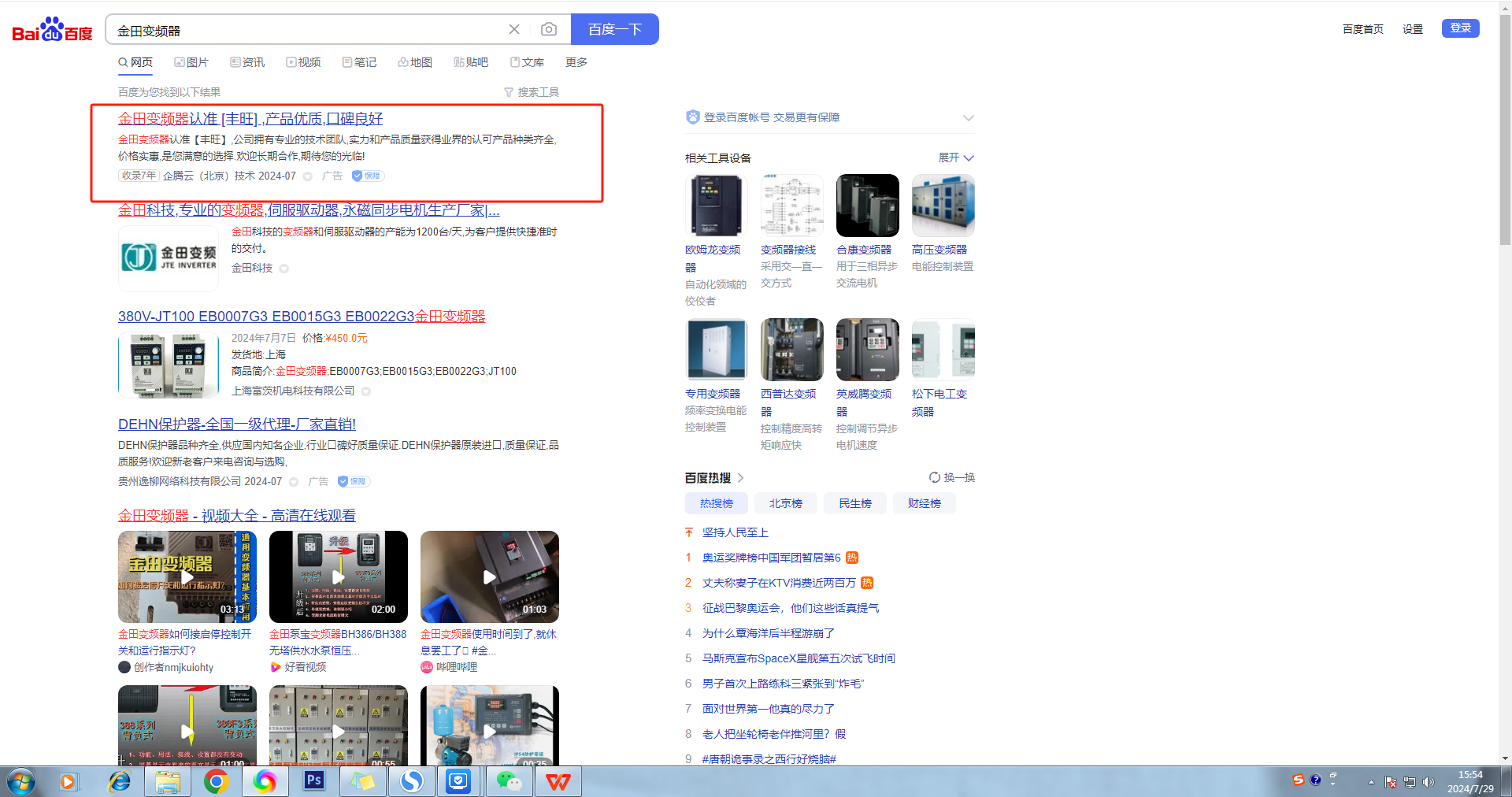This screenshot has width=1512, height=797.
Task: Open WeChat from taskbar
Action: coord(509,781)
